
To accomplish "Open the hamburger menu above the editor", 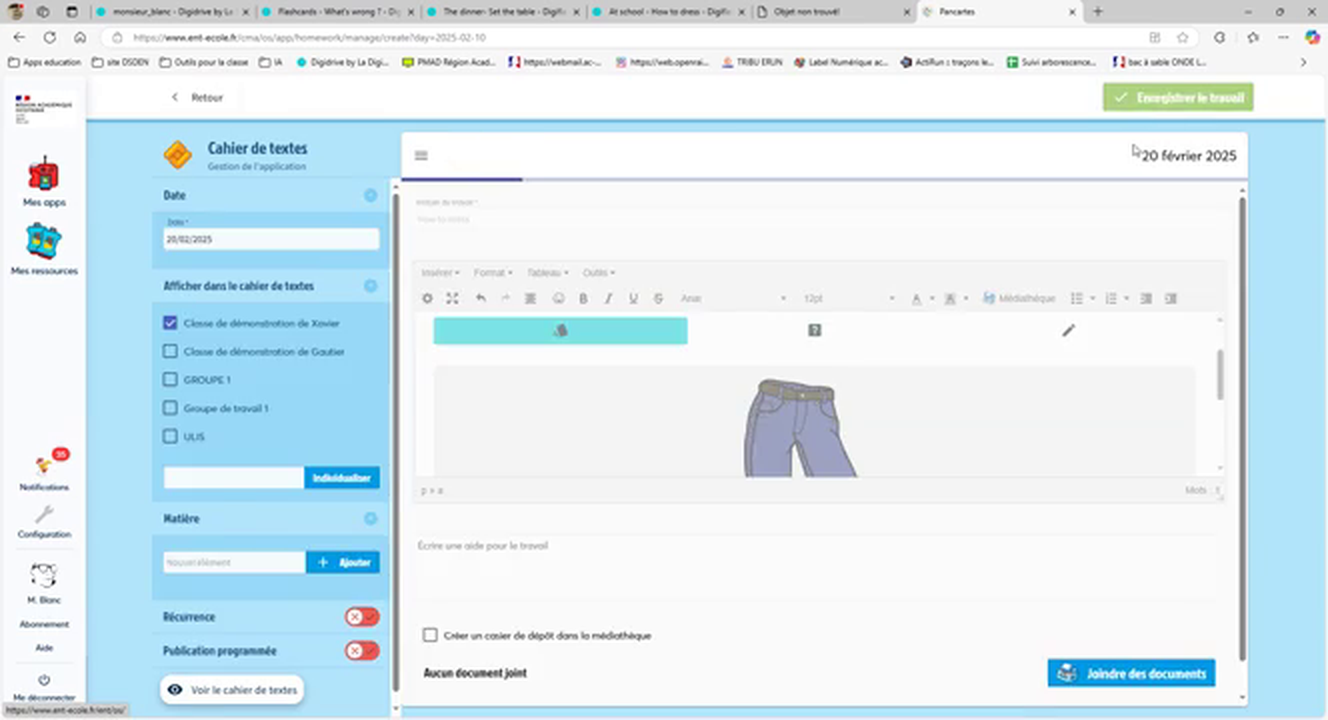I will click(x=421, y=155).
